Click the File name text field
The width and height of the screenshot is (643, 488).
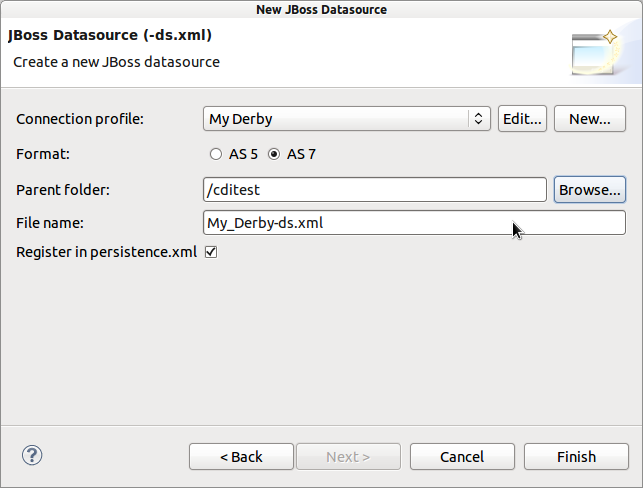point(414,223)
